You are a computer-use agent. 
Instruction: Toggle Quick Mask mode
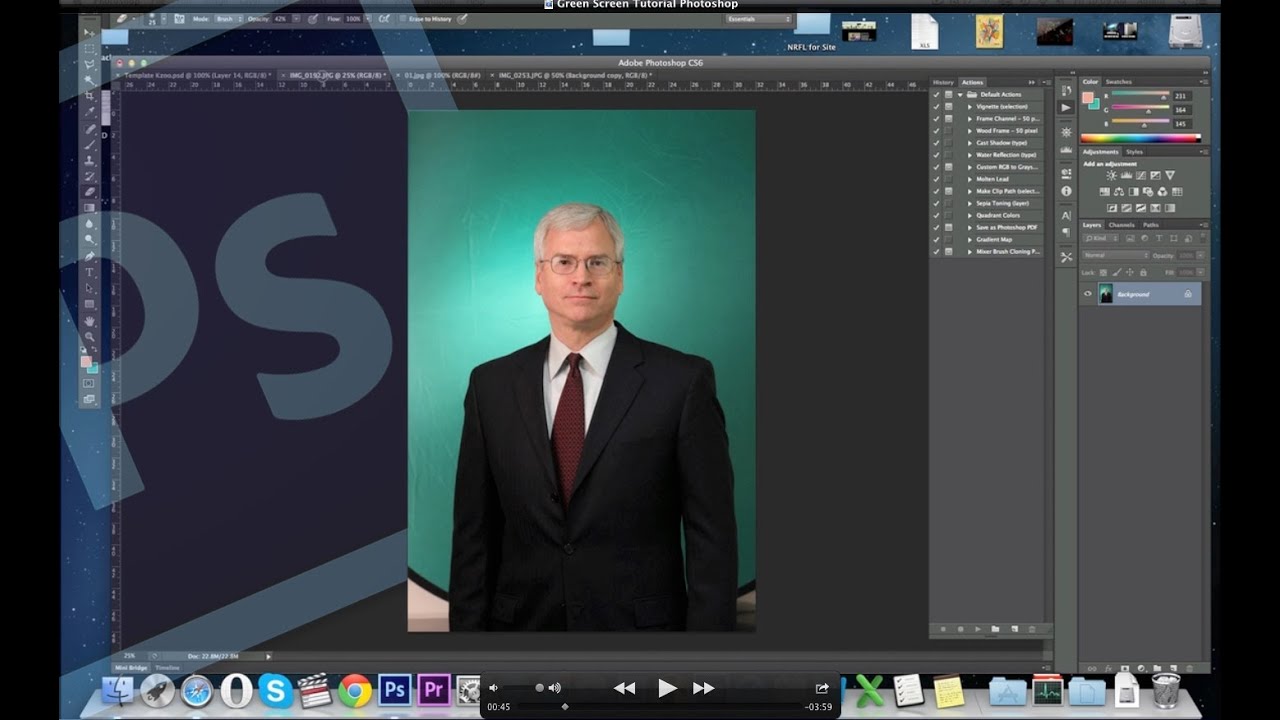coord(89,383)
